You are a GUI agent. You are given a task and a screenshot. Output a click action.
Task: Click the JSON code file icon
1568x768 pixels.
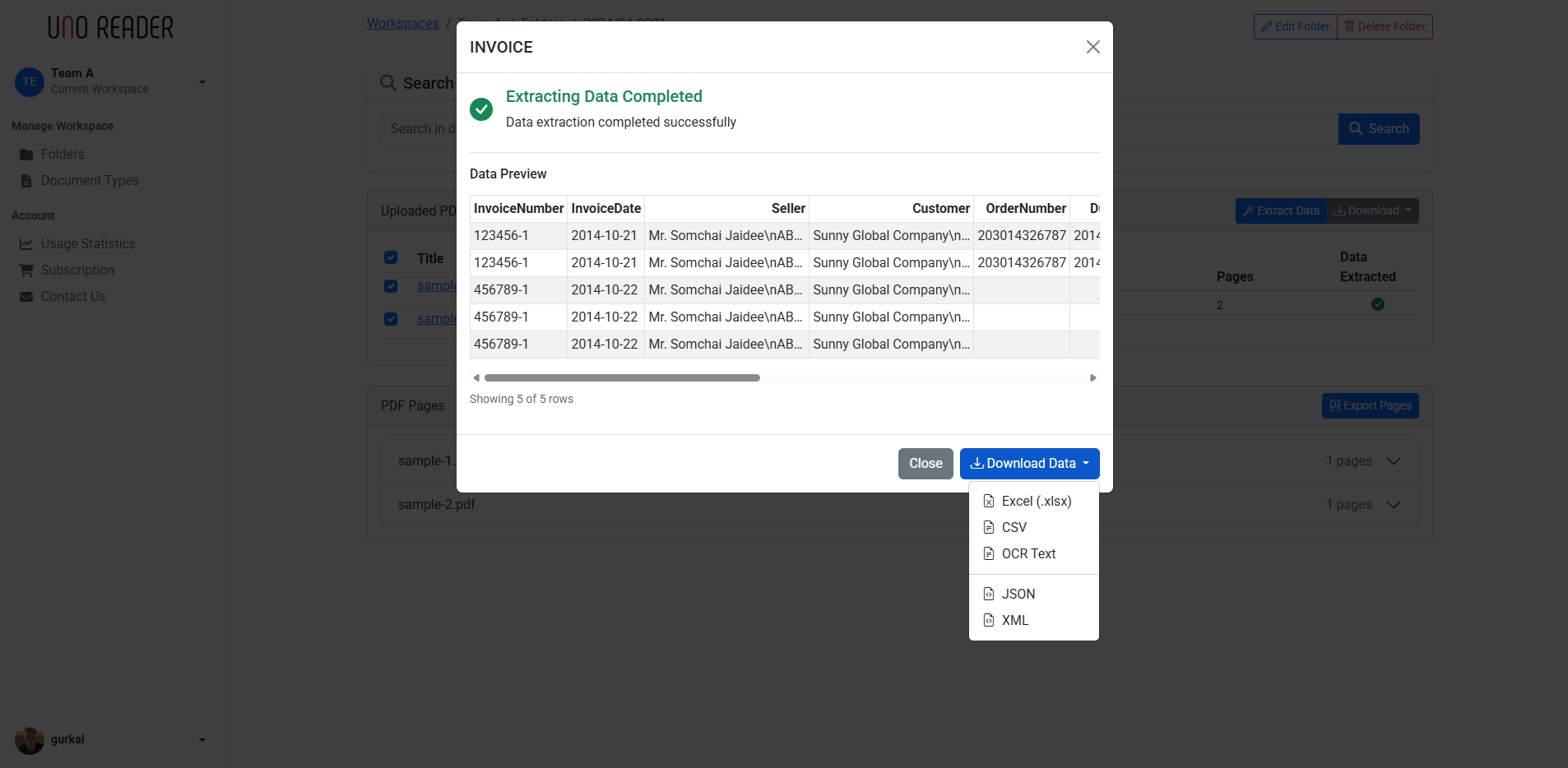click(989, 594)
